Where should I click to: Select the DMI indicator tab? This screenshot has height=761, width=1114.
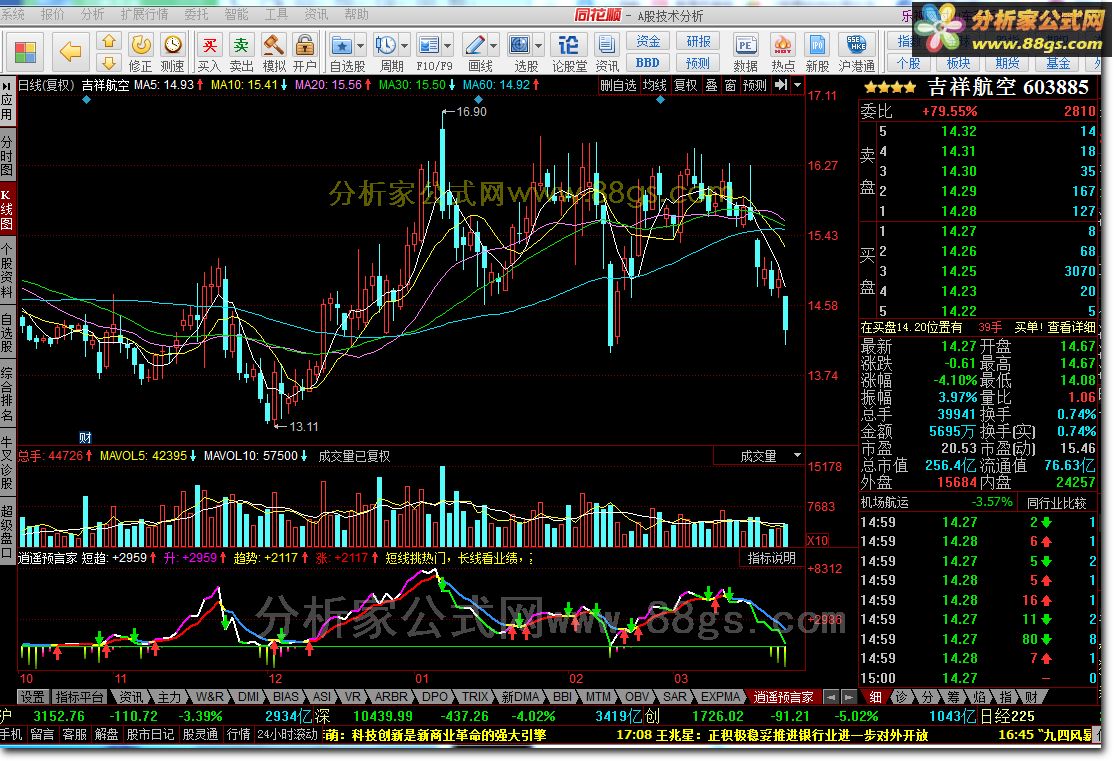(x=248, y=697)
